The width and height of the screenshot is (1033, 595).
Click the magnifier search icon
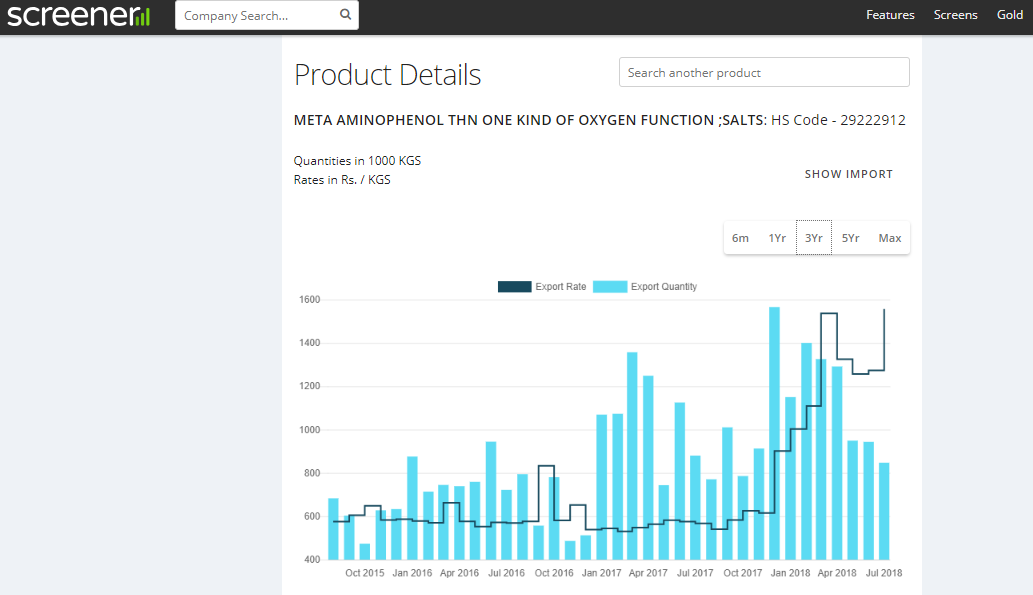pos(345,15)
